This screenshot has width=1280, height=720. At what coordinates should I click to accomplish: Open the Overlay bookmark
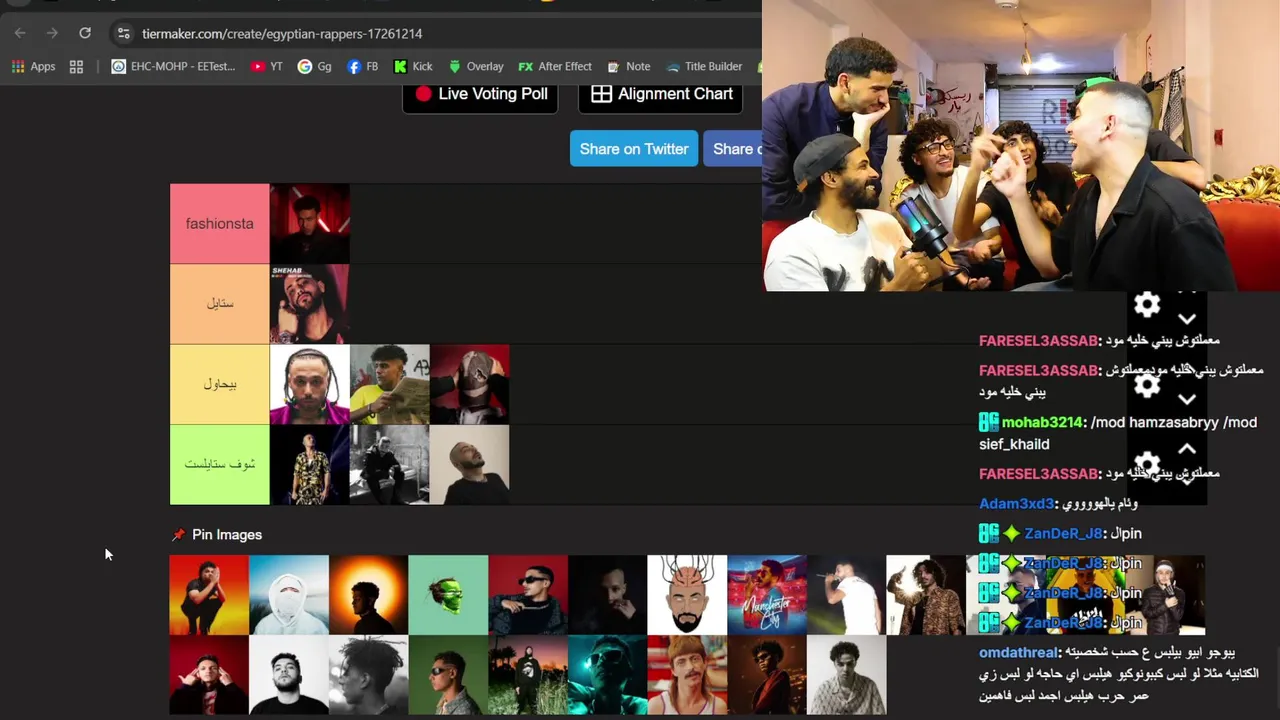point(475,66)
